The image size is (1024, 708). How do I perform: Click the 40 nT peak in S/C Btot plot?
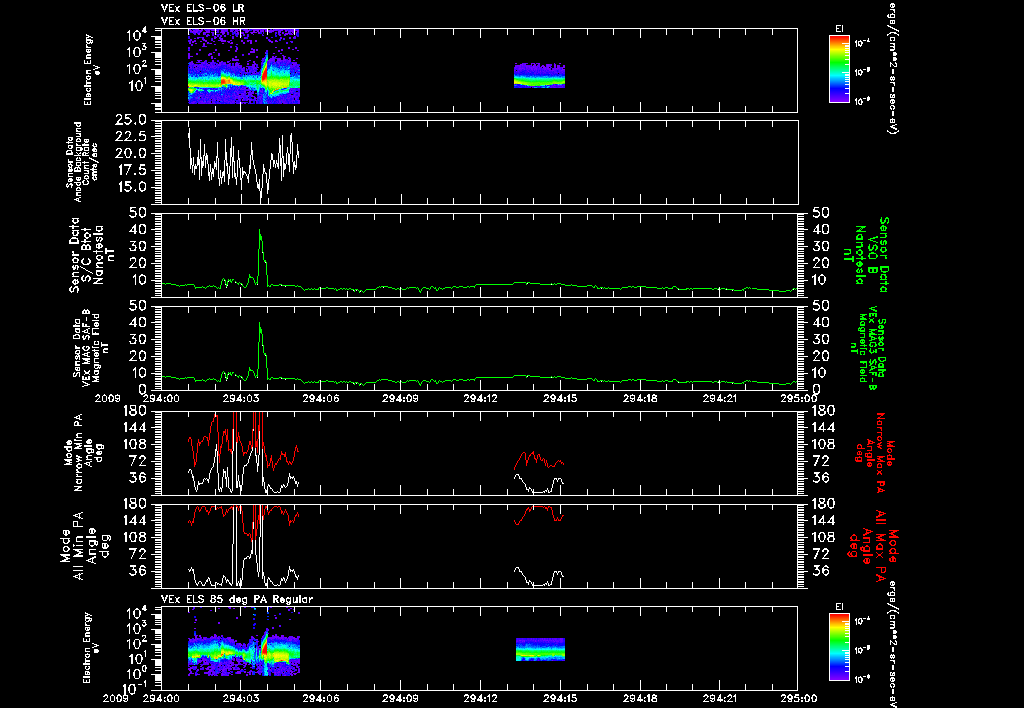[260, 231]
